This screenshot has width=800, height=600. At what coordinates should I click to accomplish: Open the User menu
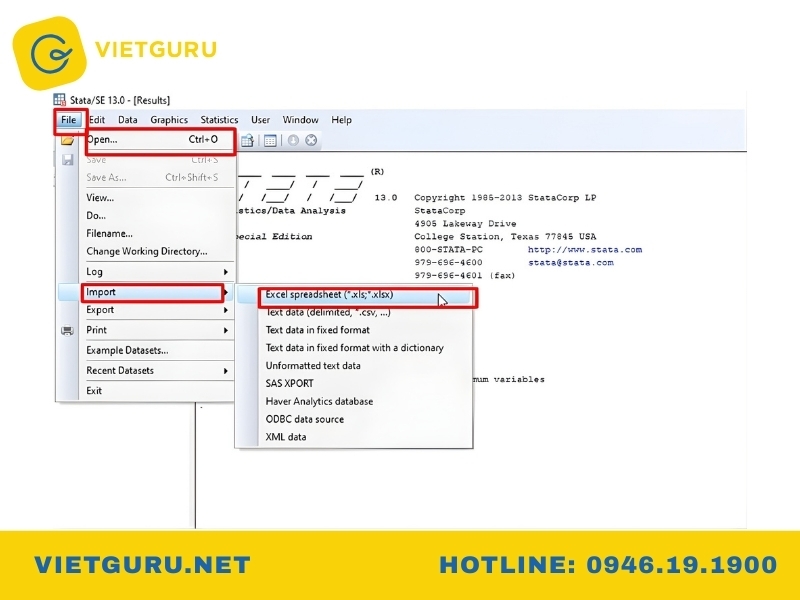[x=260, y=120]
